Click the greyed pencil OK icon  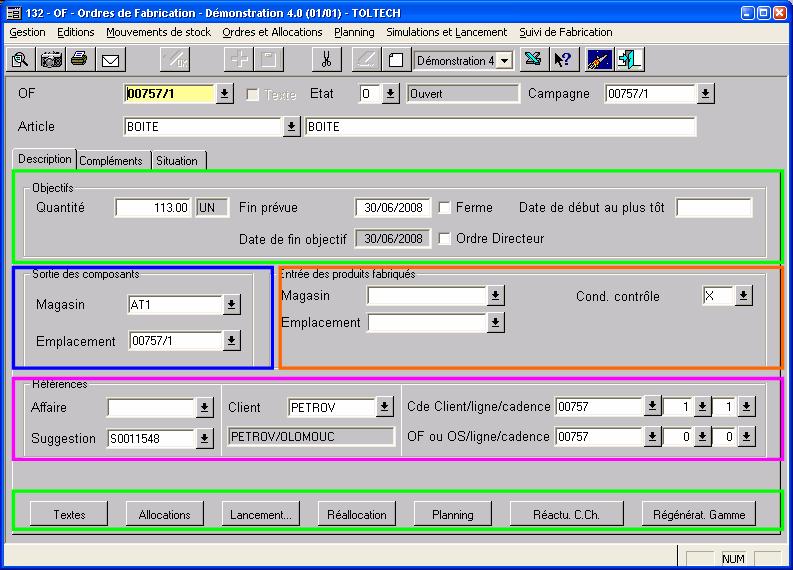pyautogui.click(x=175, y=60)
